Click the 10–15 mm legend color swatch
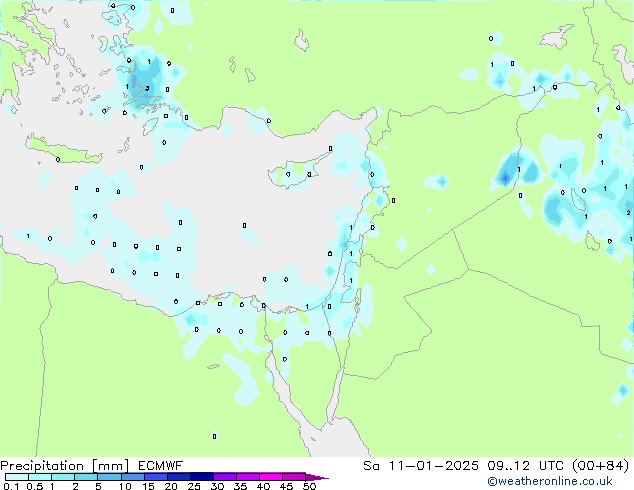634x490 pixels. [x=132, y=477]
